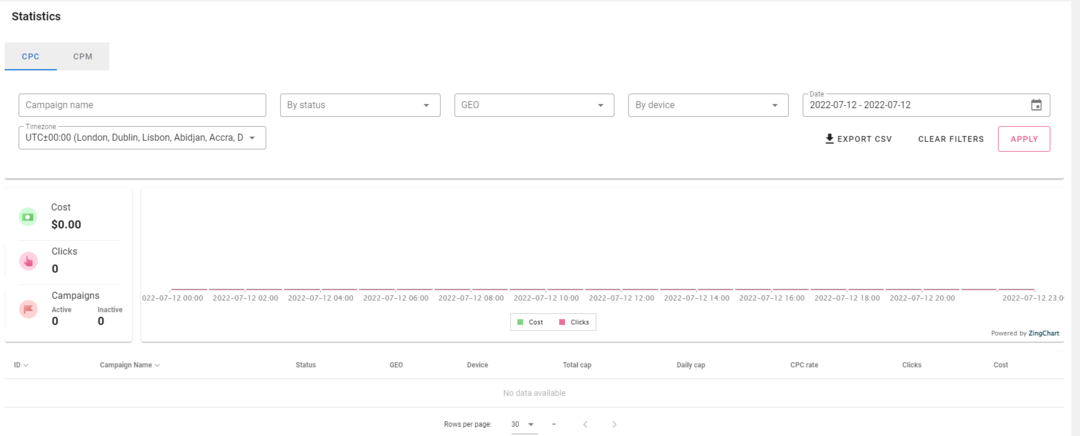
Task: Click the Date range field
Action: tap(926, 105)
